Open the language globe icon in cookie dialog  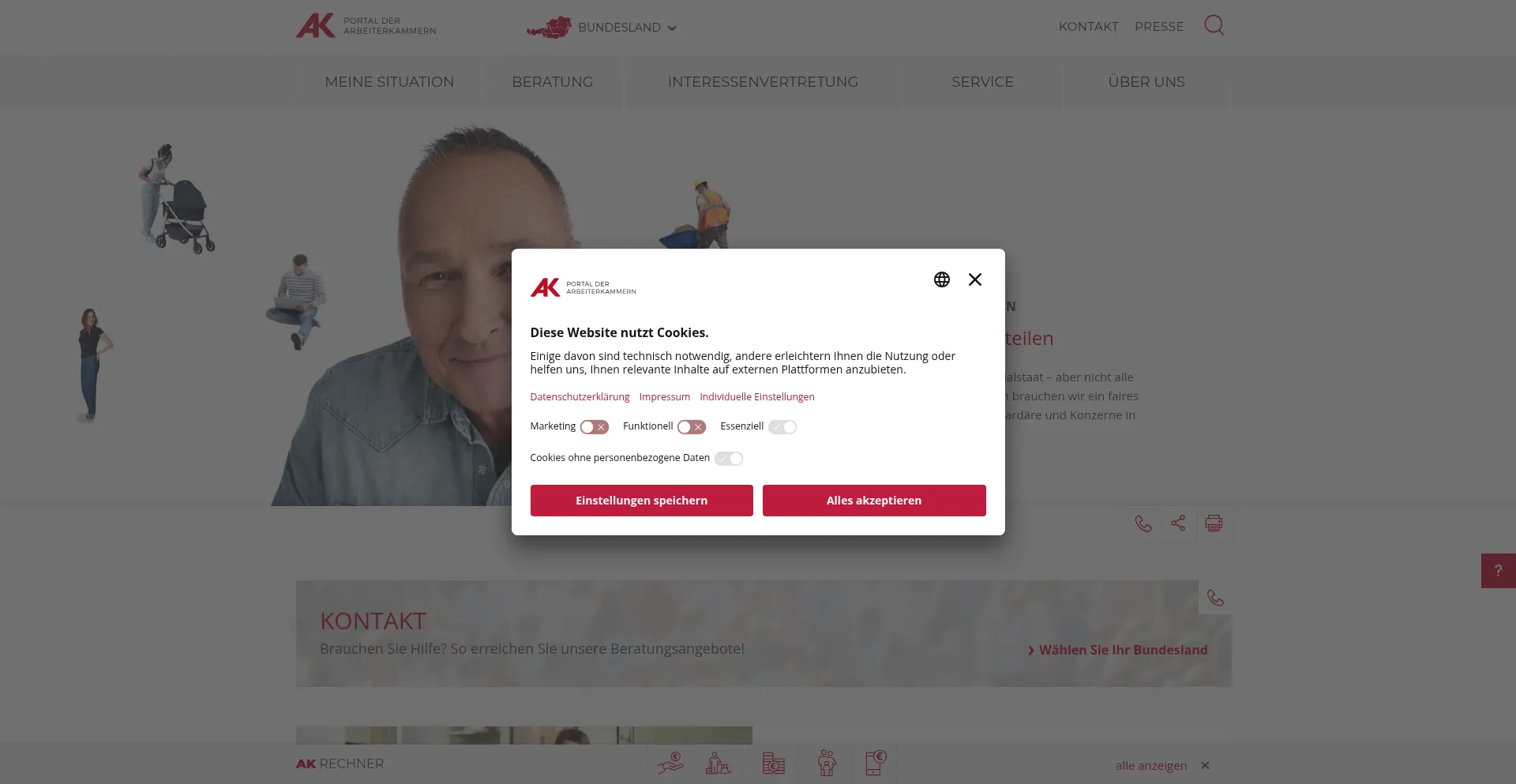pyautogui.click(x=941, y=279)
